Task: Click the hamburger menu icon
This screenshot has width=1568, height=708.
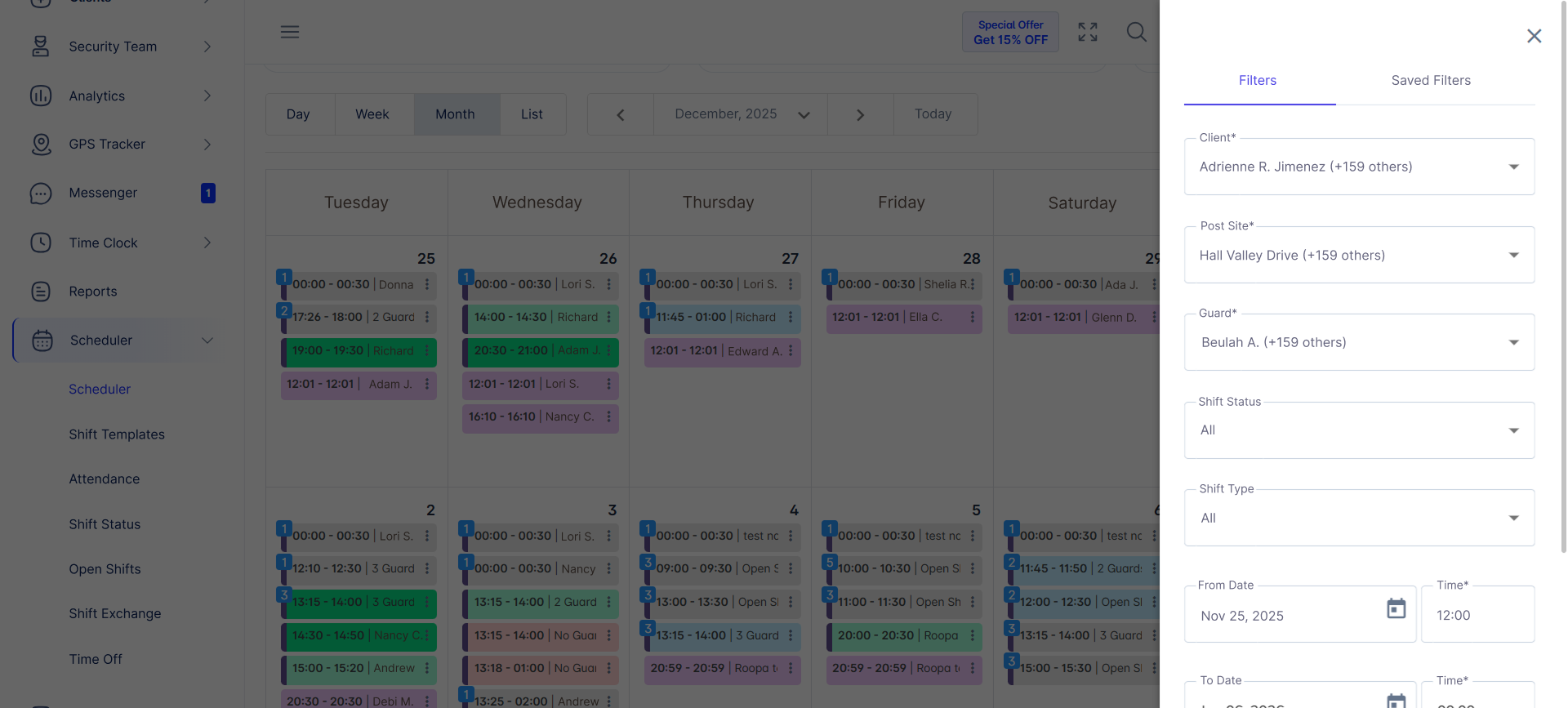Action: pos(290,32)
